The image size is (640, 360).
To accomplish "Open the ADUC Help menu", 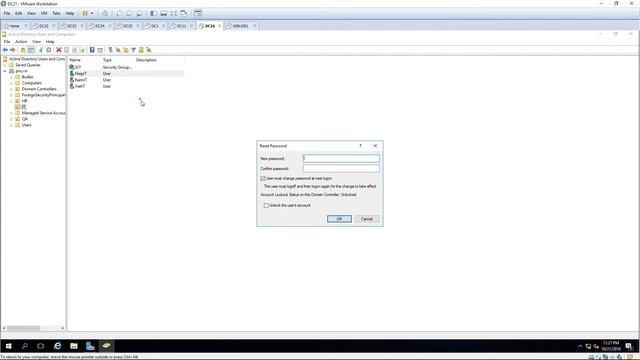I will (x=50, y=42).
